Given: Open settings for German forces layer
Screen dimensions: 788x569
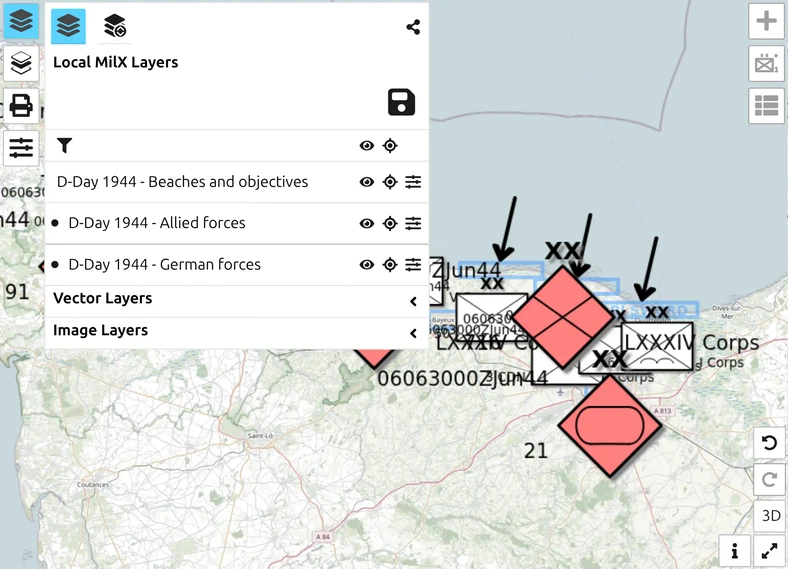Looking at the screenshot, I should pyautogui.click(x=413, y=265).
